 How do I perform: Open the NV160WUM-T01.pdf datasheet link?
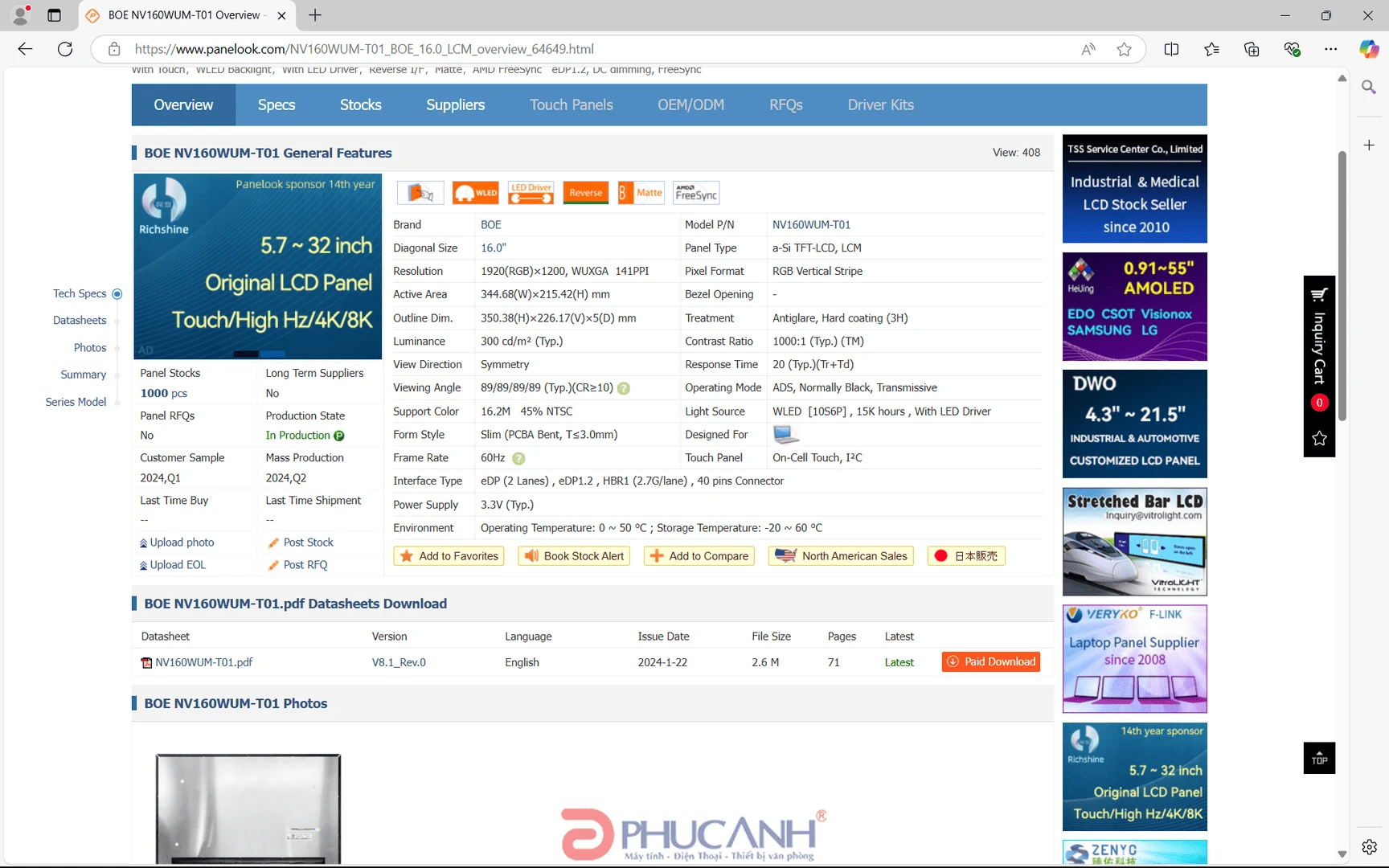tap(204, 663)
